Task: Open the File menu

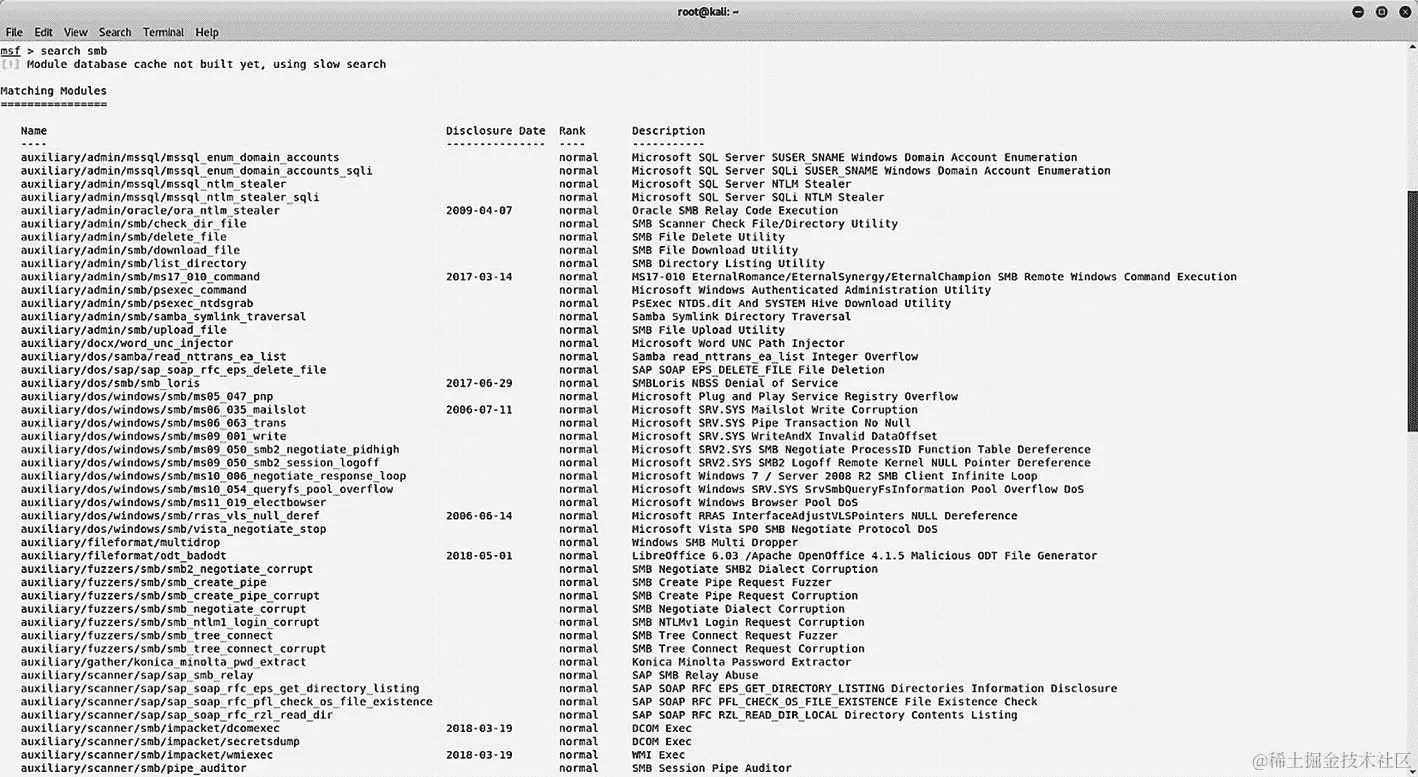Action: [14, 32]
